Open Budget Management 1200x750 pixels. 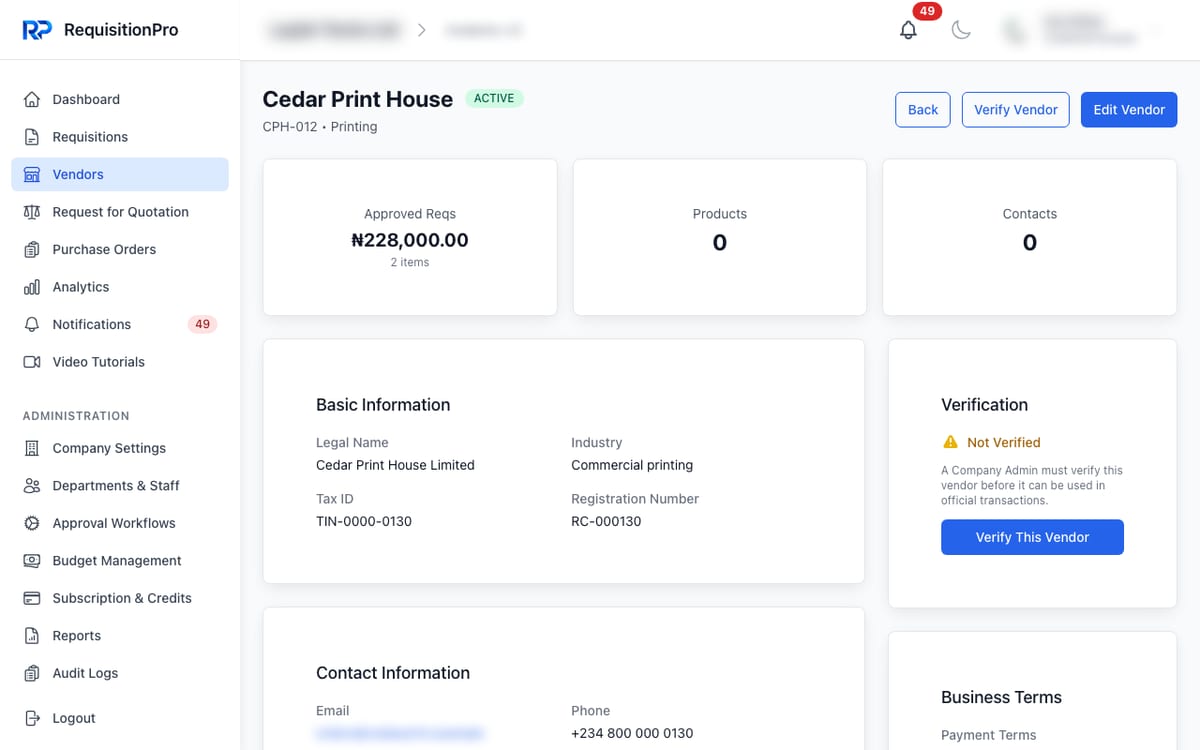pyautogui.click(x=120, y=561)
